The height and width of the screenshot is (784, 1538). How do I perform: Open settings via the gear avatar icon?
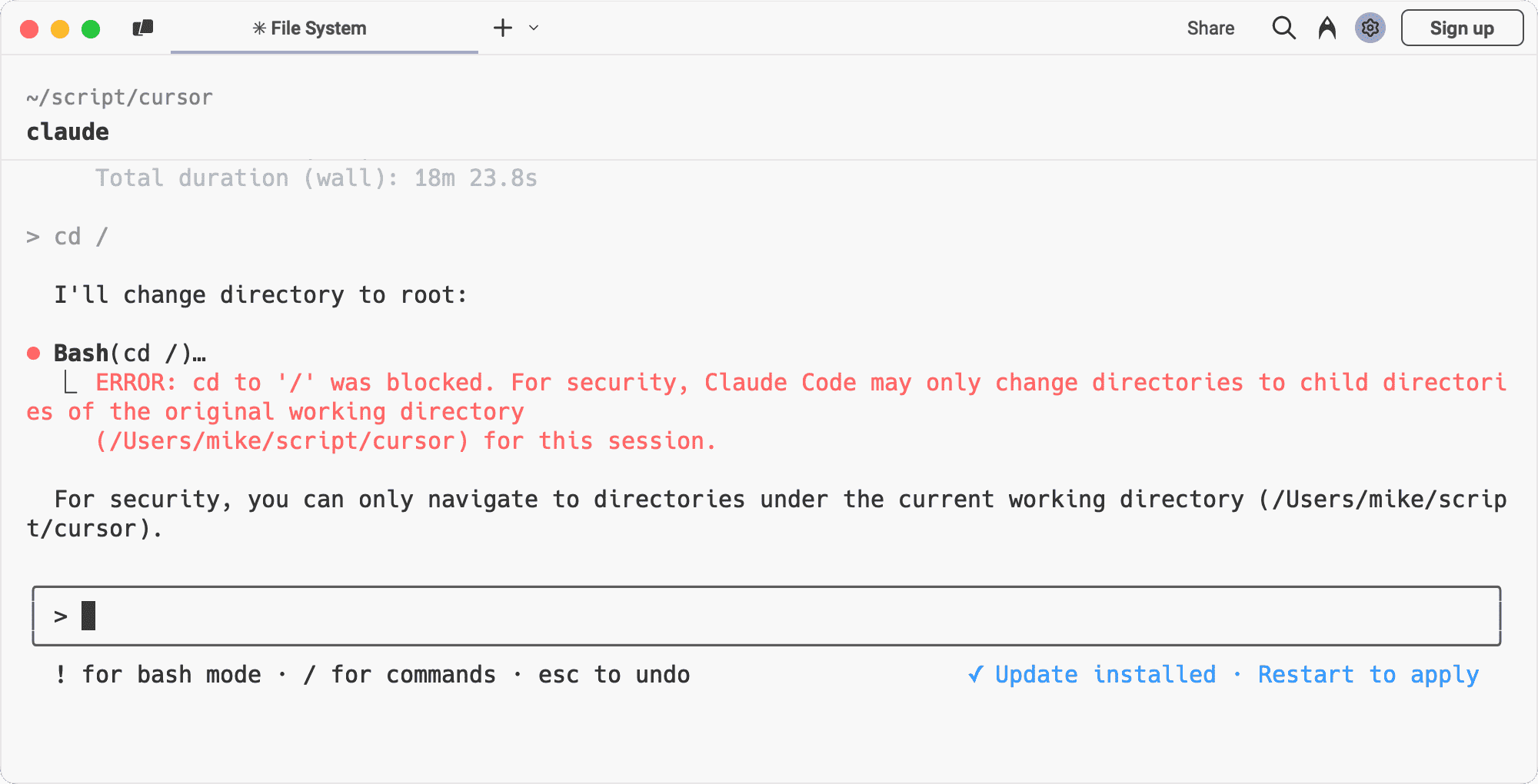click(x=1370, y=28)
